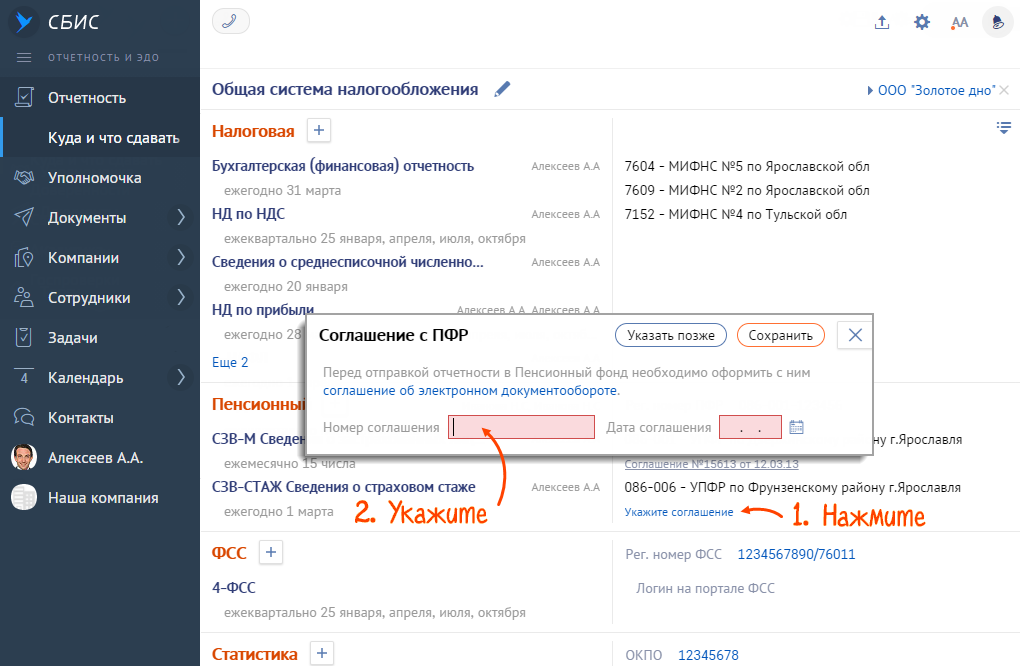Open the hamburger menu icon
Screen dimensions: 1020x666
(x=24, y=57)
